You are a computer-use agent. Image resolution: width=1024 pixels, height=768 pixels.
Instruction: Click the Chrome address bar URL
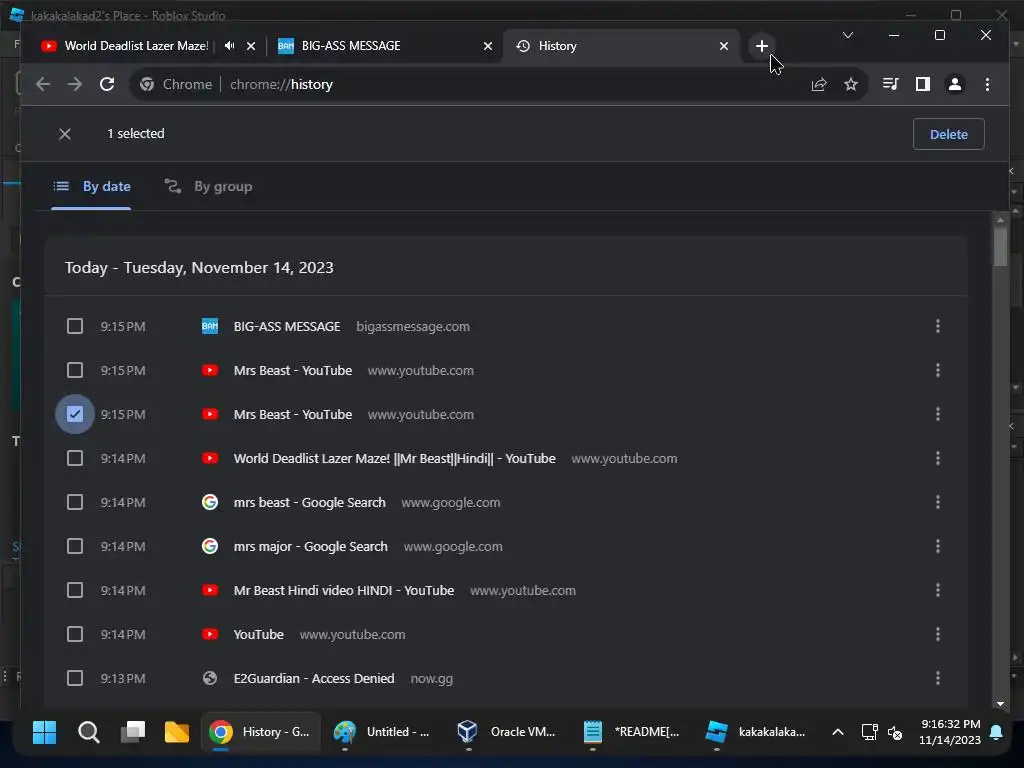point(281,84)
